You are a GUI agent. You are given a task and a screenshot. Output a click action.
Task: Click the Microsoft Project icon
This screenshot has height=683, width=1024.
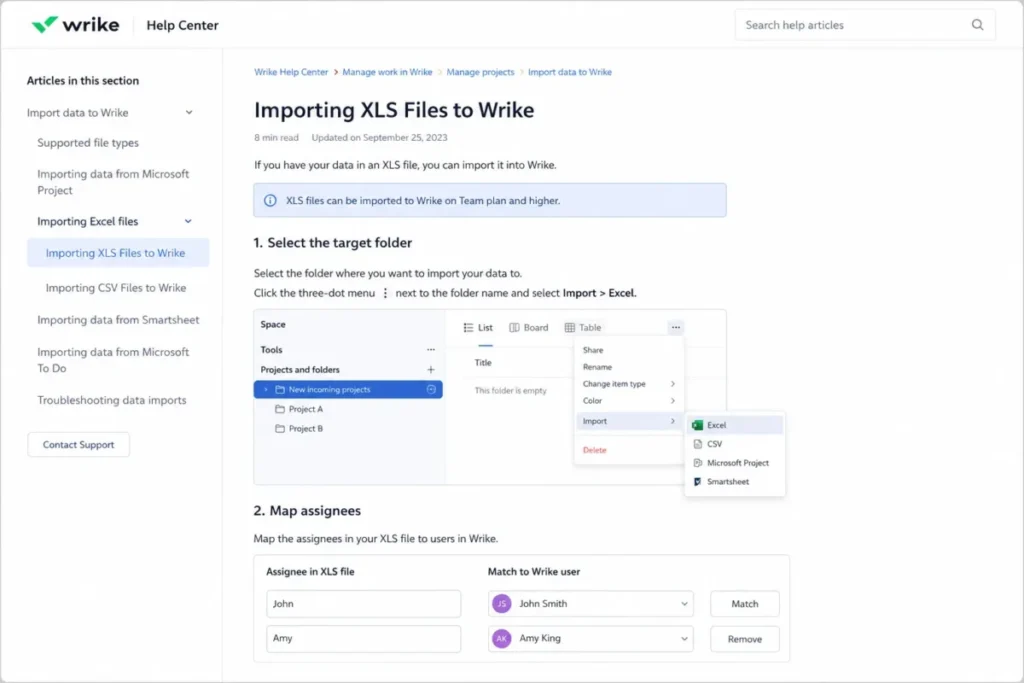tap(697, 463)
